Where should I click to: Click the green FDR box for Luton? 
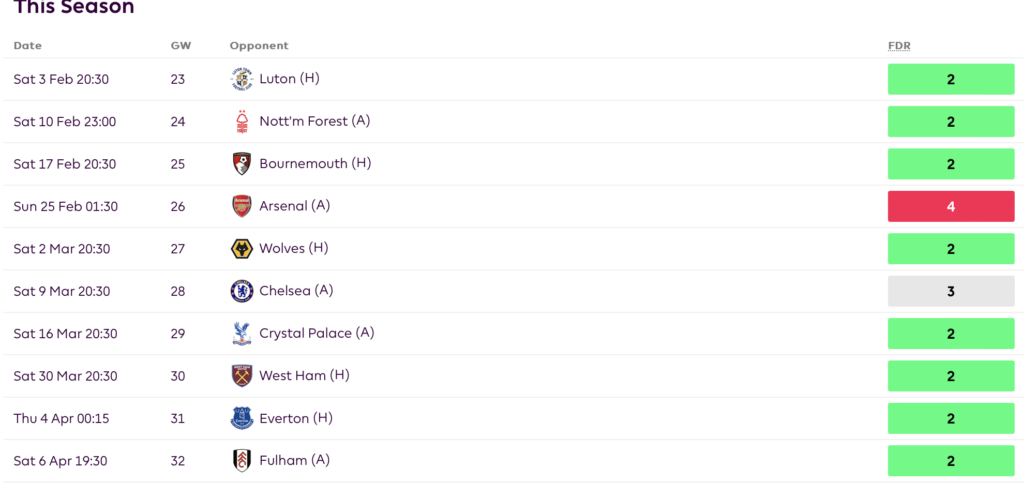[x=950, y=80]
